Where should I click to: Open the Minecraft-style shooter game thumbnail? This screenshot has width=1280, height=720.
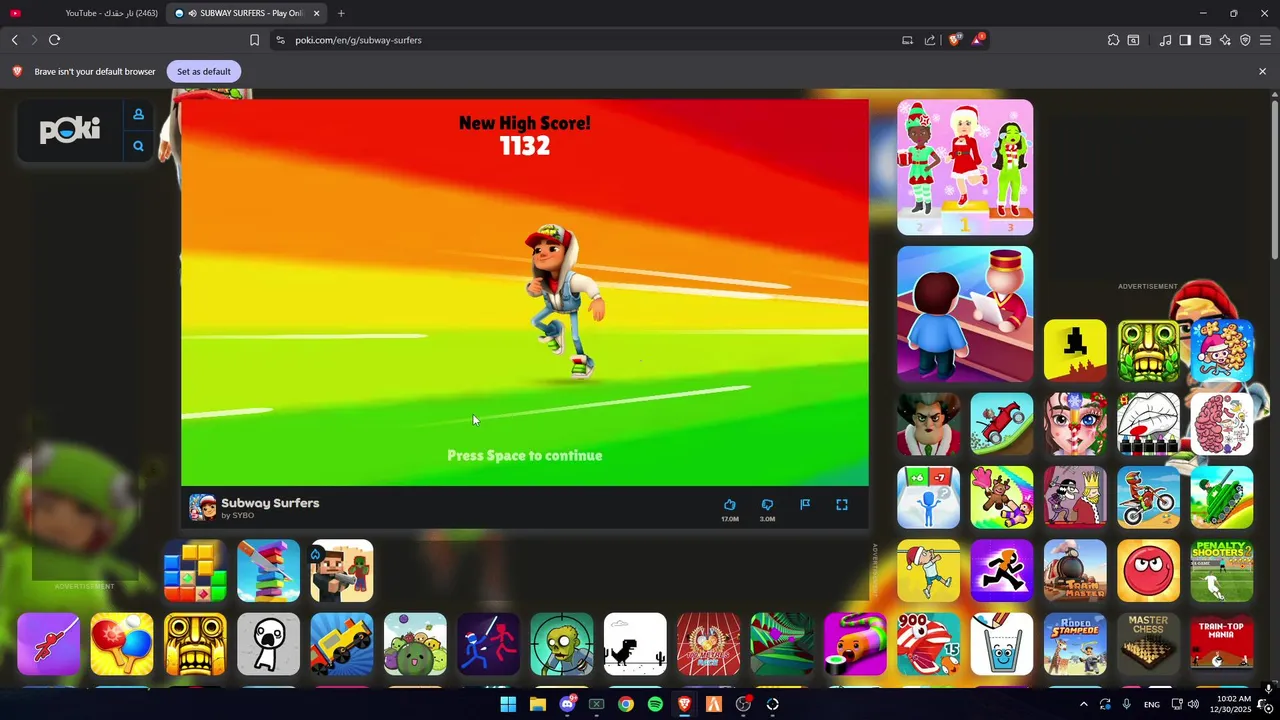pos(342,571)
